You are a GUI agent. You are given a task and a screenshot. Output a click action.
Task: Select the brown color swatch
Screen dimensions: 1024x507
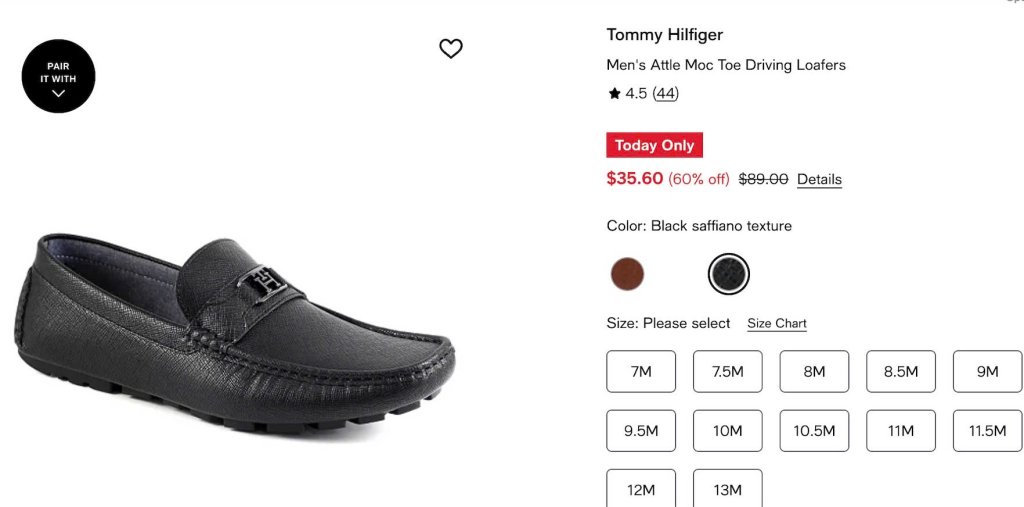[x=627, y=274]
